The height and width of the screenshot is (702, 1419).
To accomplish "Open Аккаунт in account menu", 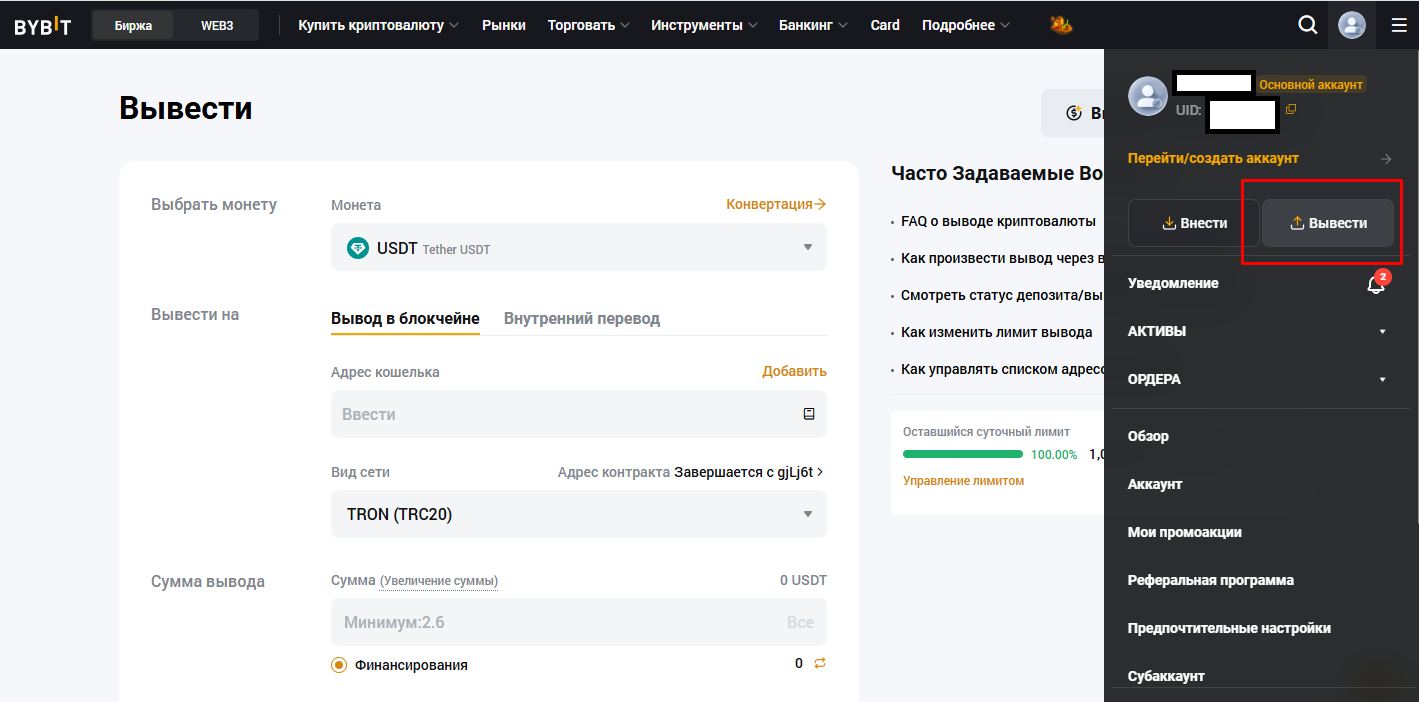I will click(x=1155, y=484).
